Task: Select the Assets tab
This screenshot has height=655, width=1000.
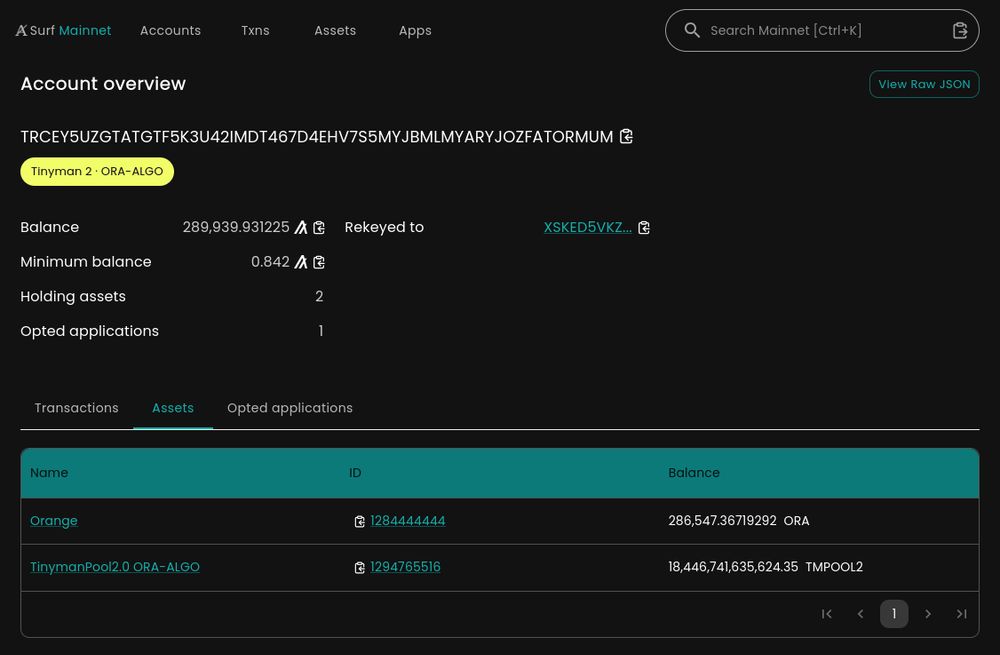Action: click(173, 408)
